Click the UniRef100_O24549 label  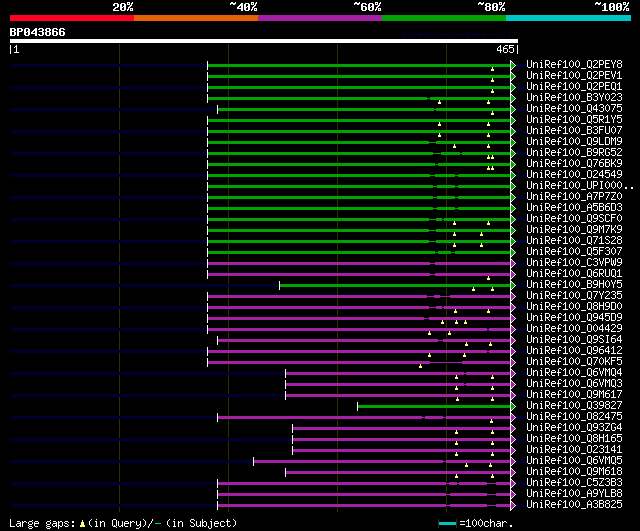[x=574, y=175]
